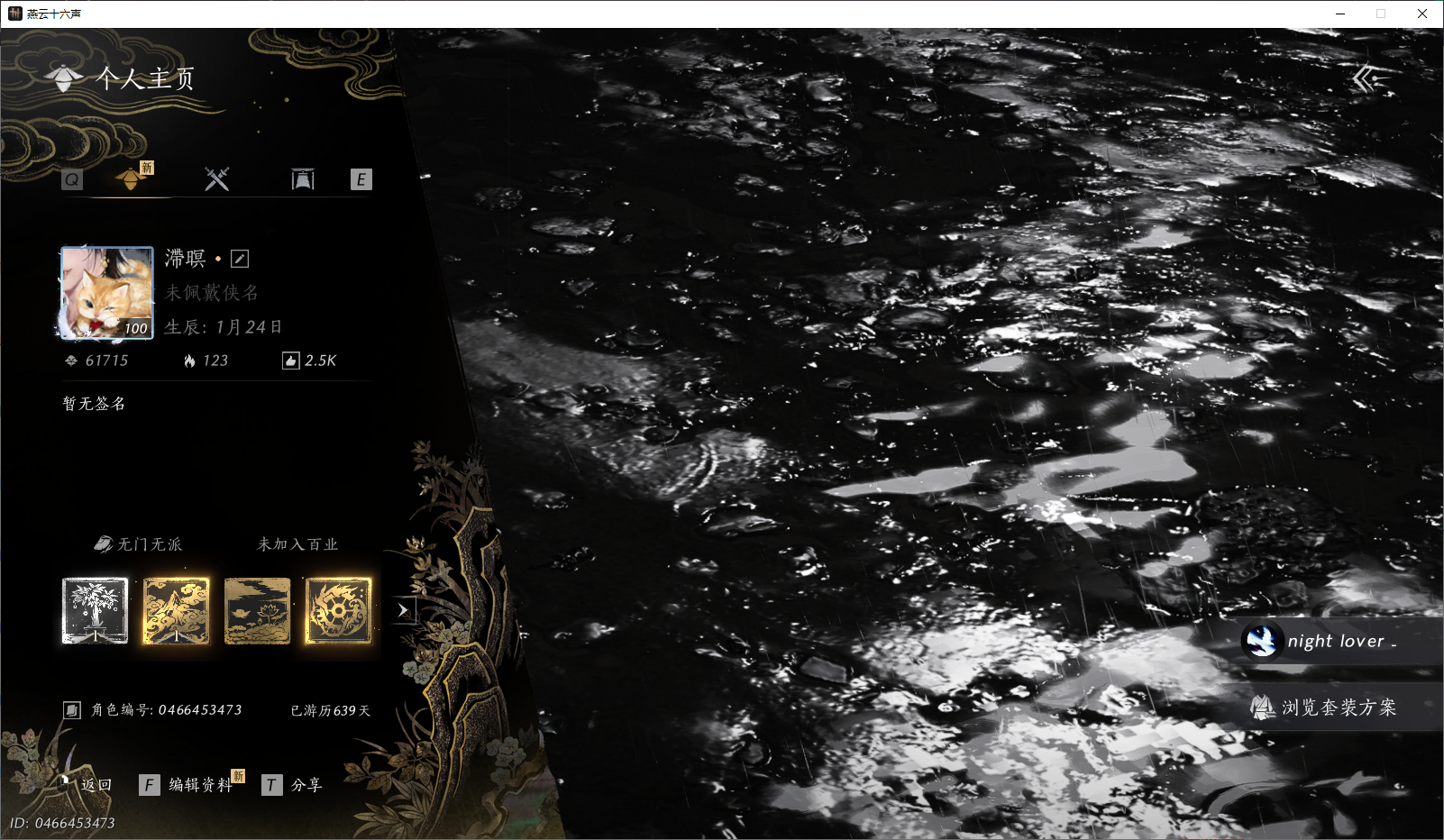Click 未加入百业 guild label
The width and height of the screenshot is (1444, 840).
coord(298,544)
